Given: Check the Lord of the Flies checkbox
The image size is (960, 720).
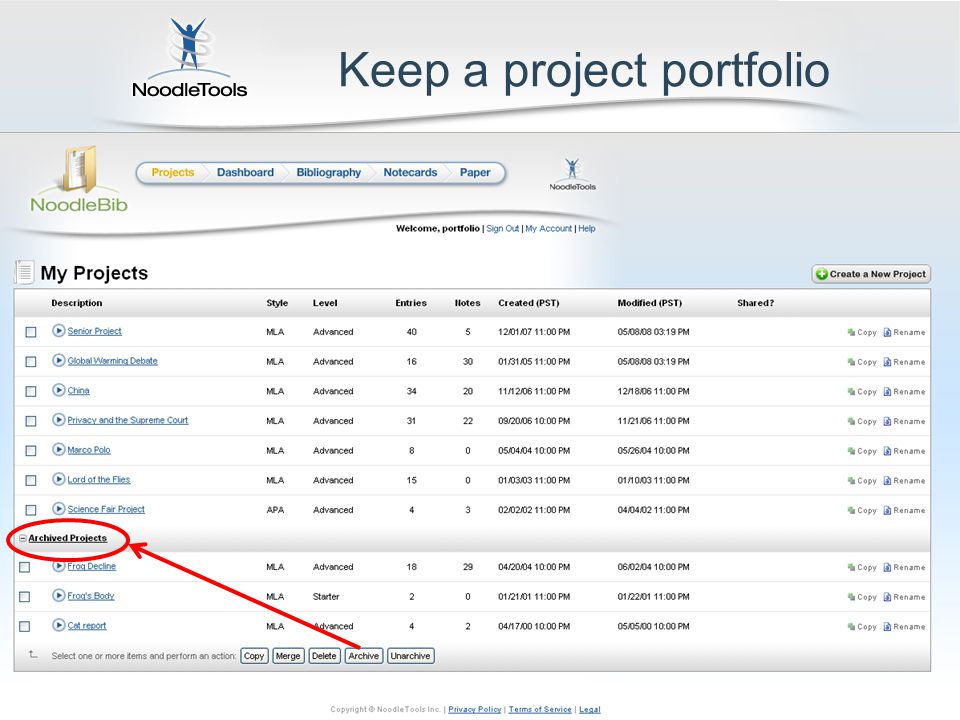Looking at the screenshot, I should coord(31,481).
